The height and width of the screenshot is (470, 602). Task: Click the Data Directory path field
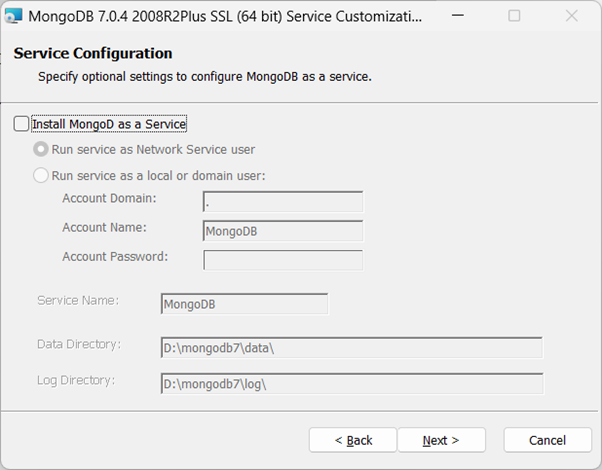click(x=351, y=348)
